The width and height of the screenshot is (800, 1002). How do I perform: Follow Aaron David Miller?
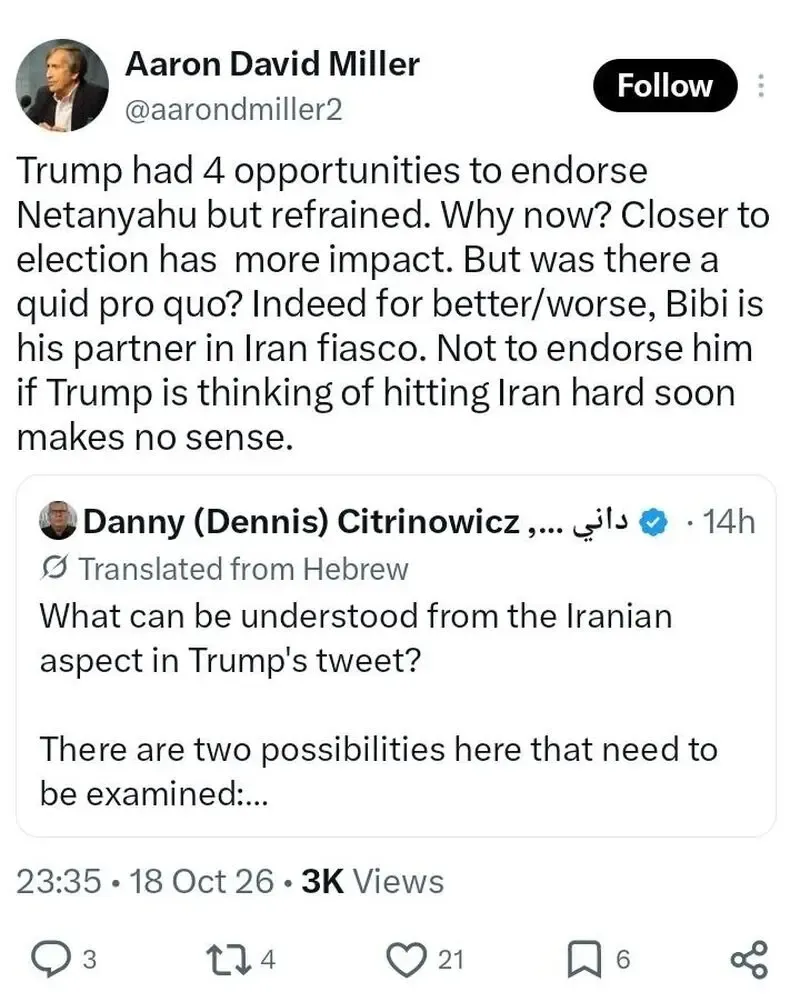click(665, 86)
